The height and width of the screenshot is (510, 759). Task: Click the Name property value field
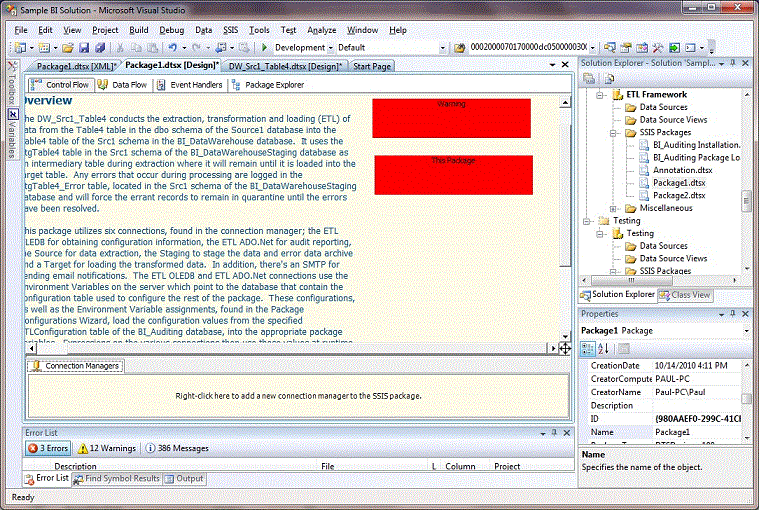pyautogui.click(x=697, y=432)
